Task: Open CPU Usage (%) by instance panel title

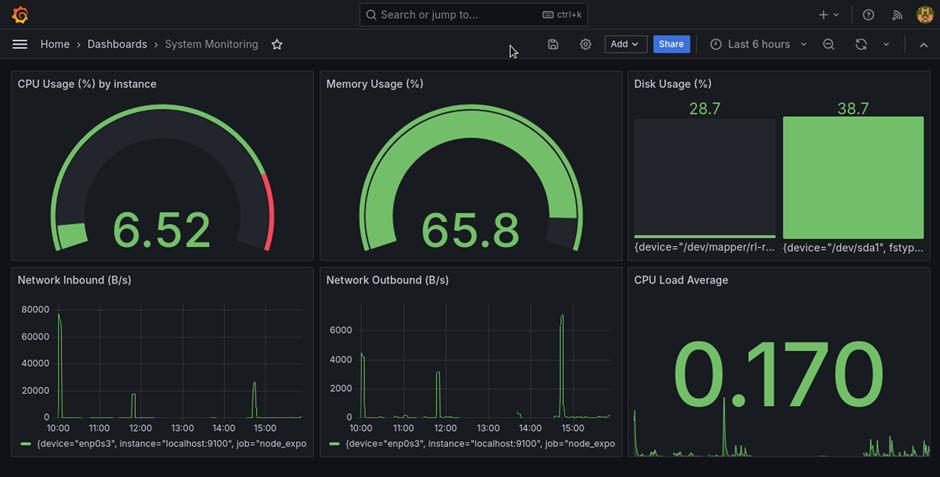Action: point(87,84)
